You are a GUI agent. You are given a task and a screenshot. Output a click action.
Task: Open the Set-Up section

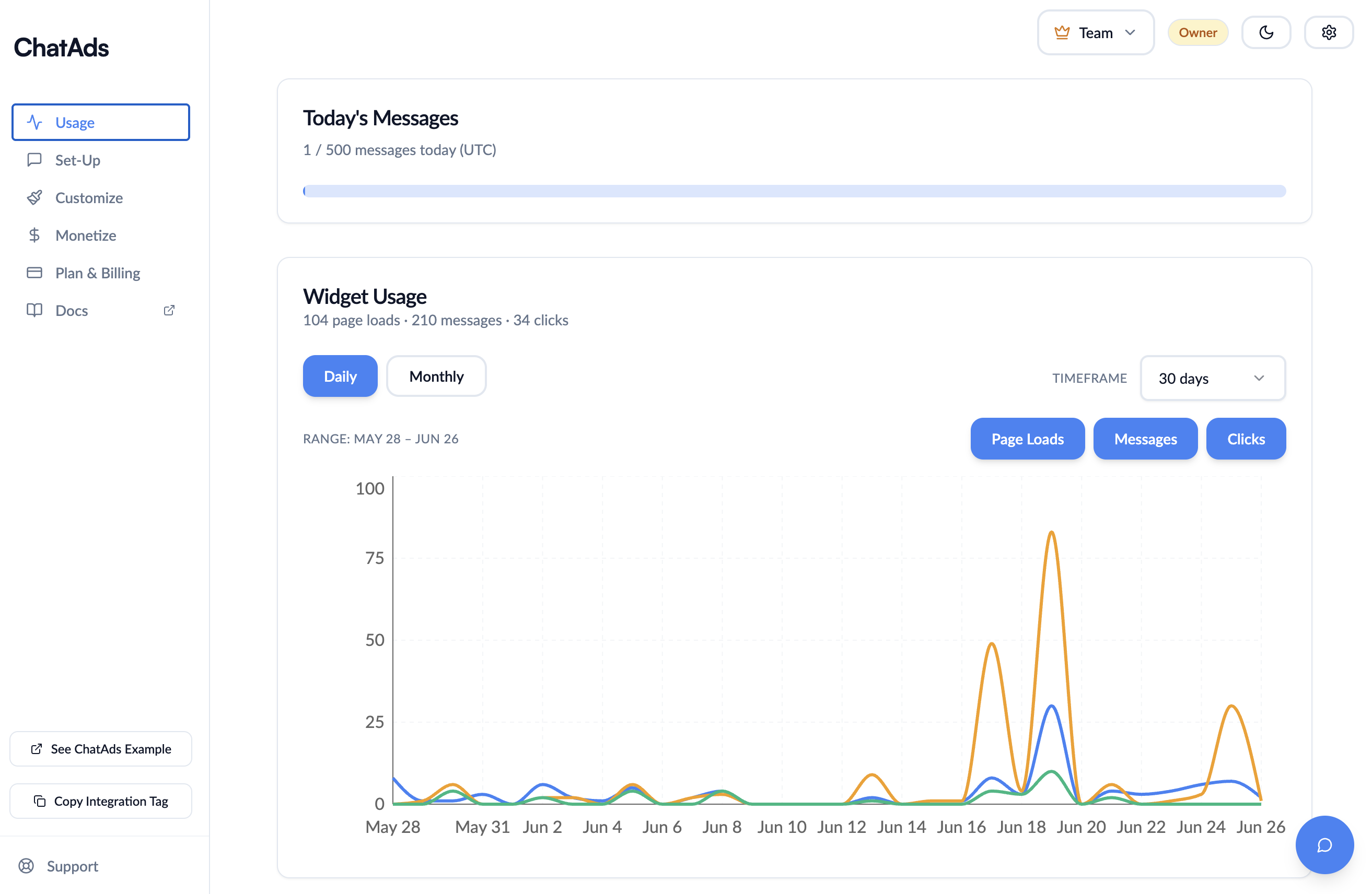pyautogui.click(x=101, y=160)
